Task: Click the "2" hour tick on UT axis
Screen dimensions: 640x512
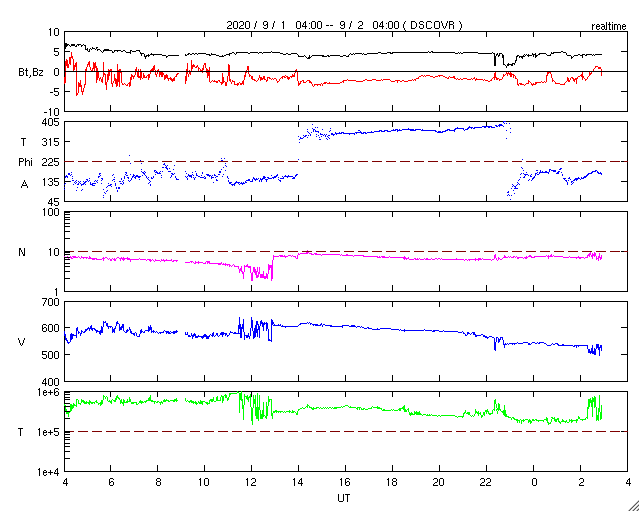Action: 580,483
